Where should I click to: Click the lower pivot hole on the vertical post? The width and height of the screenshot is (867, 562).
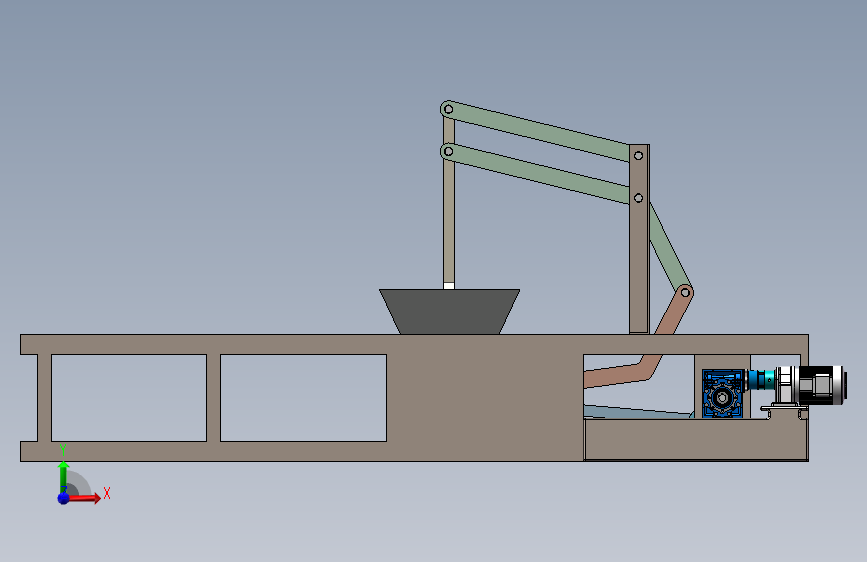(x=638, y=198)
